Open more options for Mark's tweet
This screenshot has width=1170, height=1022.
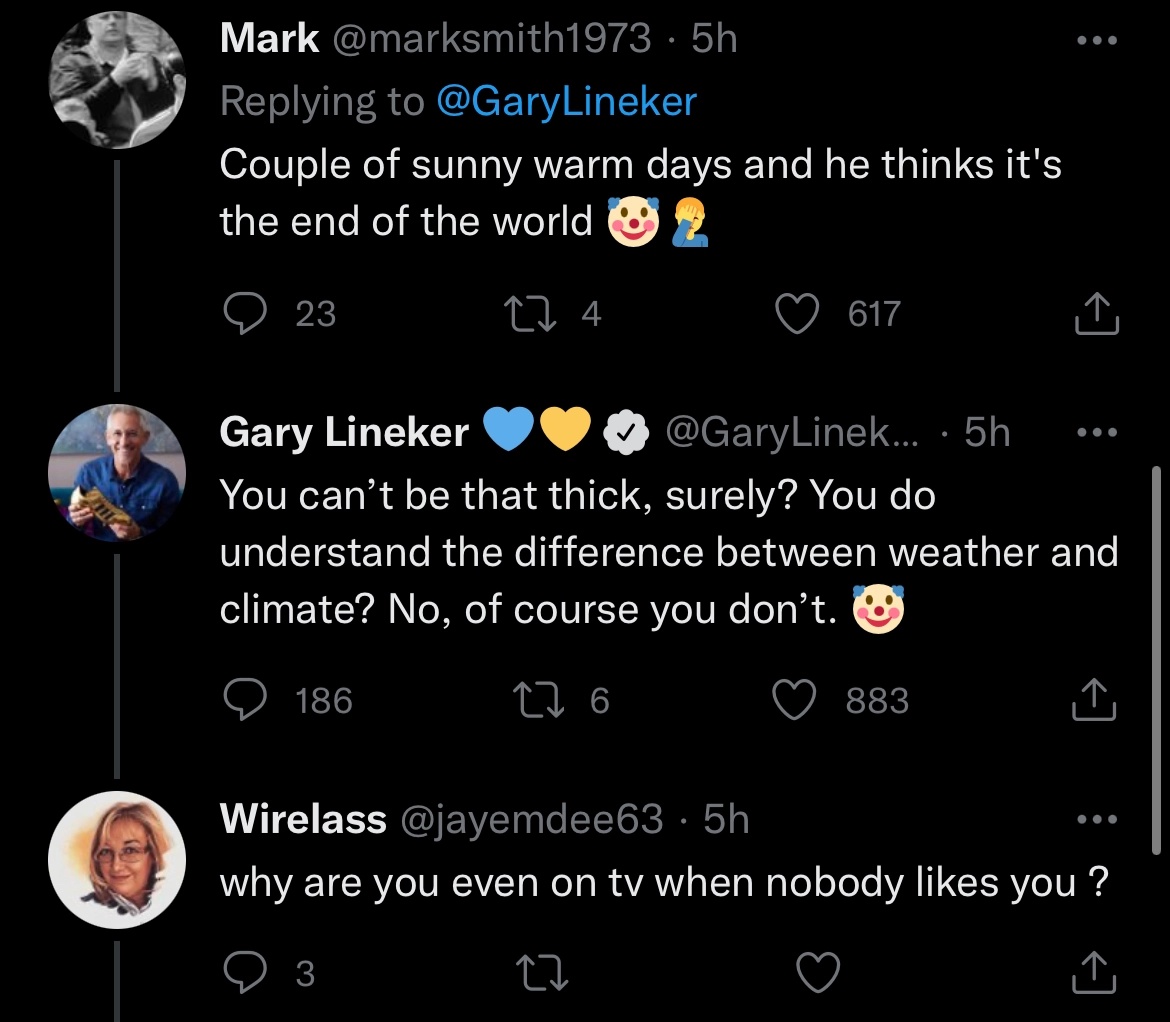1095,42
